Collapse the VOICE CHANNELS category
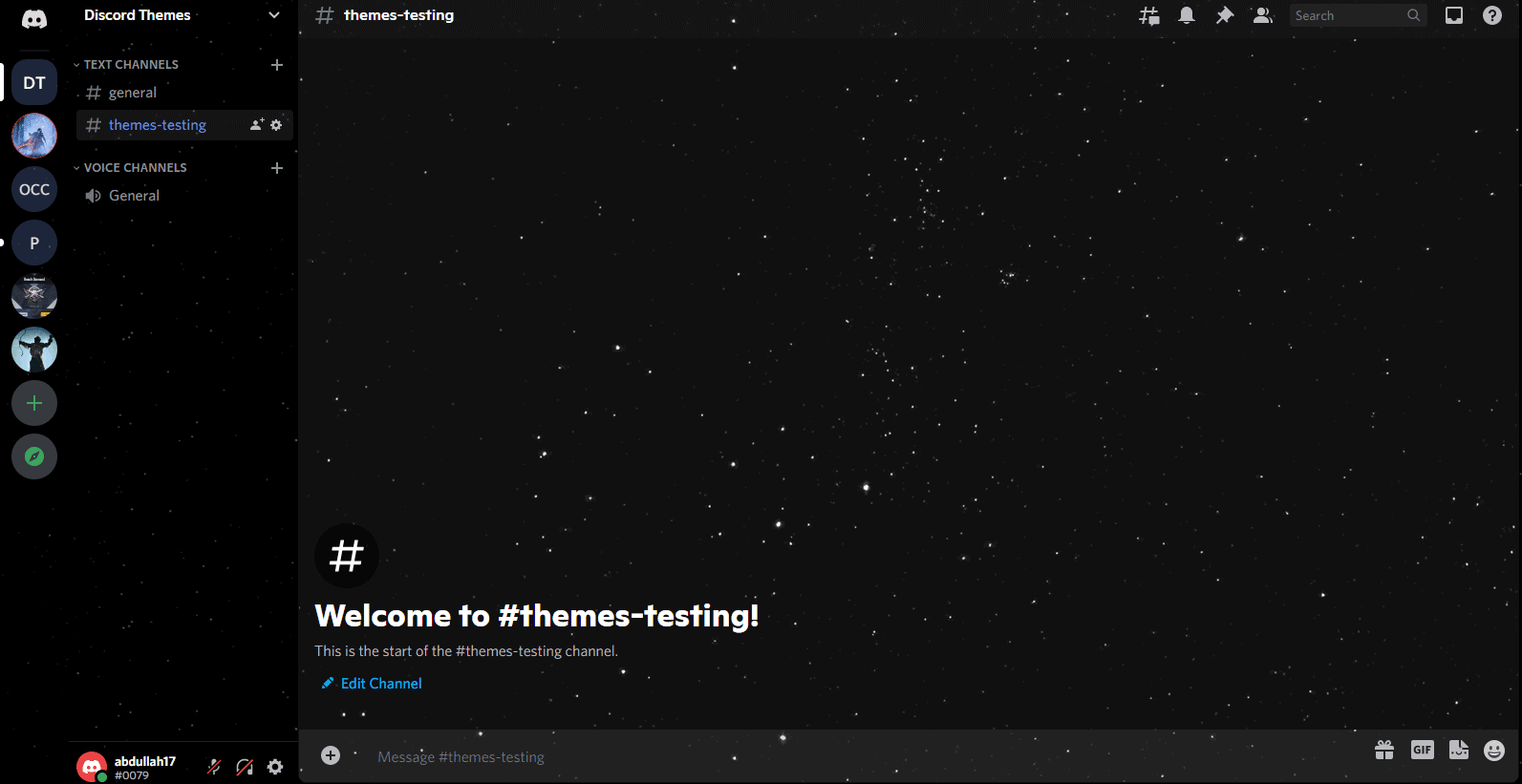The width and height of the screenshot is (1522, 784). pyautogui.click(x=130, y=168)
